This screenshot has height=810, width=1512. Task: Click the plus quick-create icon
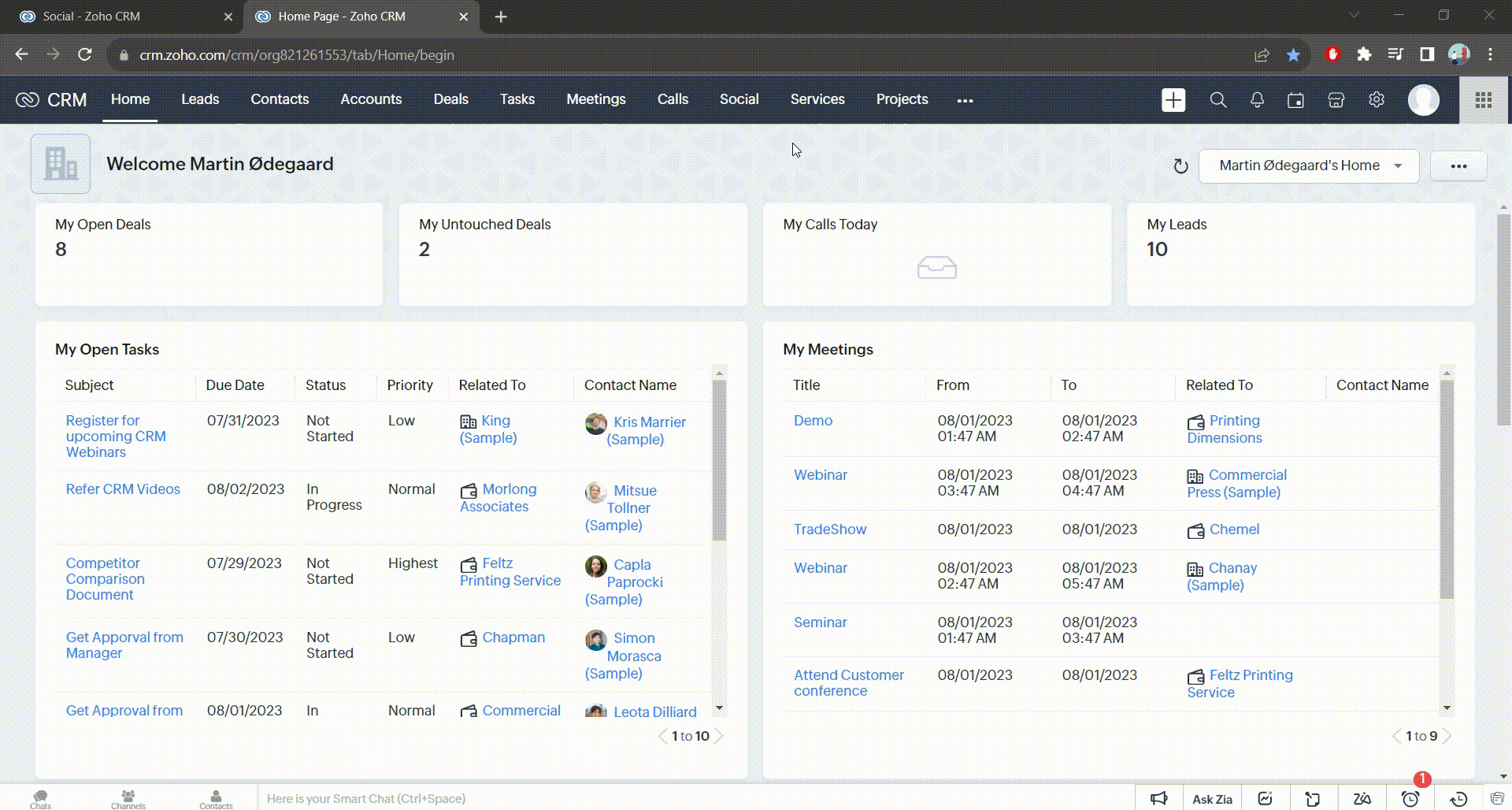pos(1173,100)
